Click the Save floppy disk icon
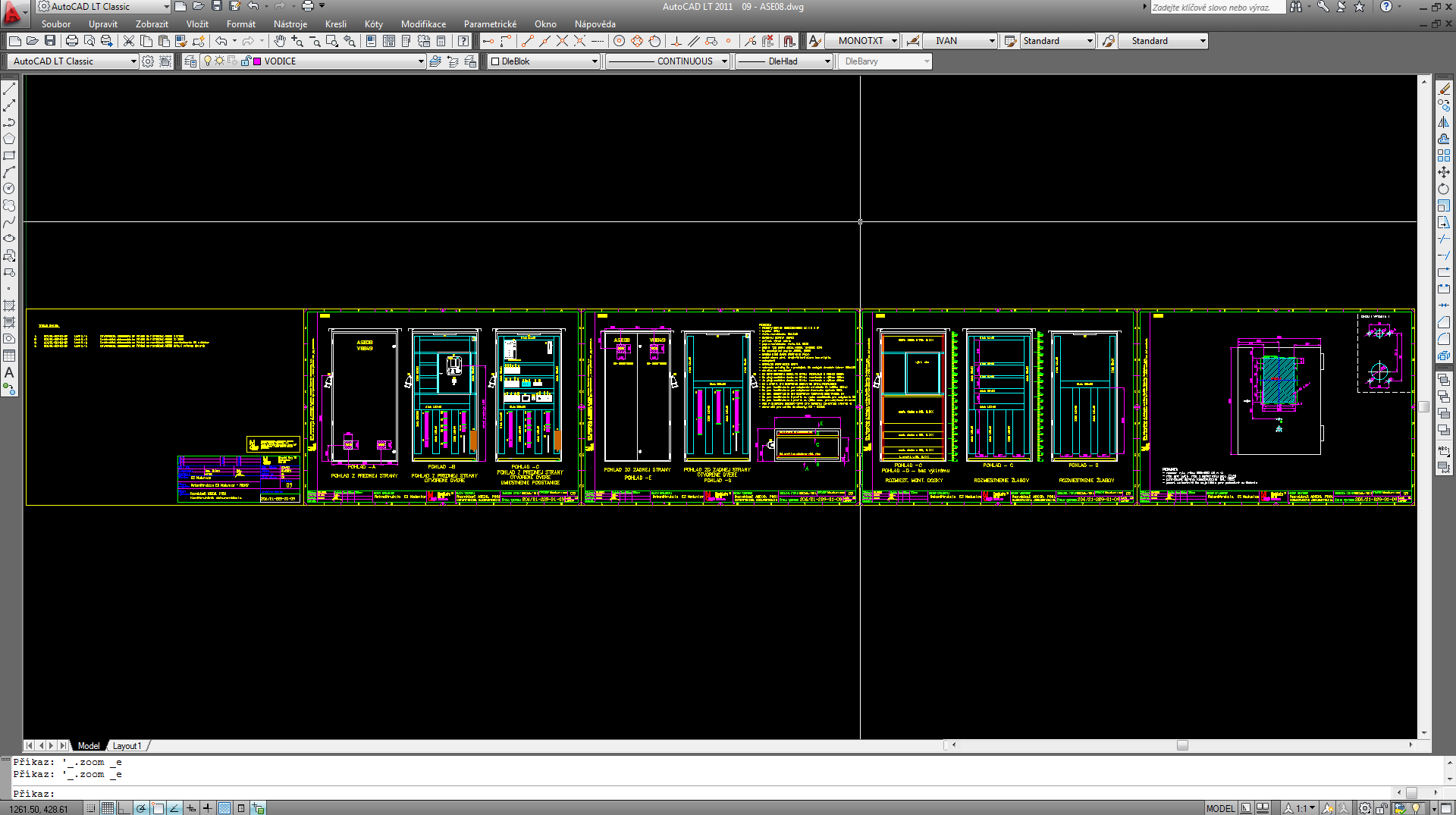This screenshot has height=815, width=1456. click(50, 41)
